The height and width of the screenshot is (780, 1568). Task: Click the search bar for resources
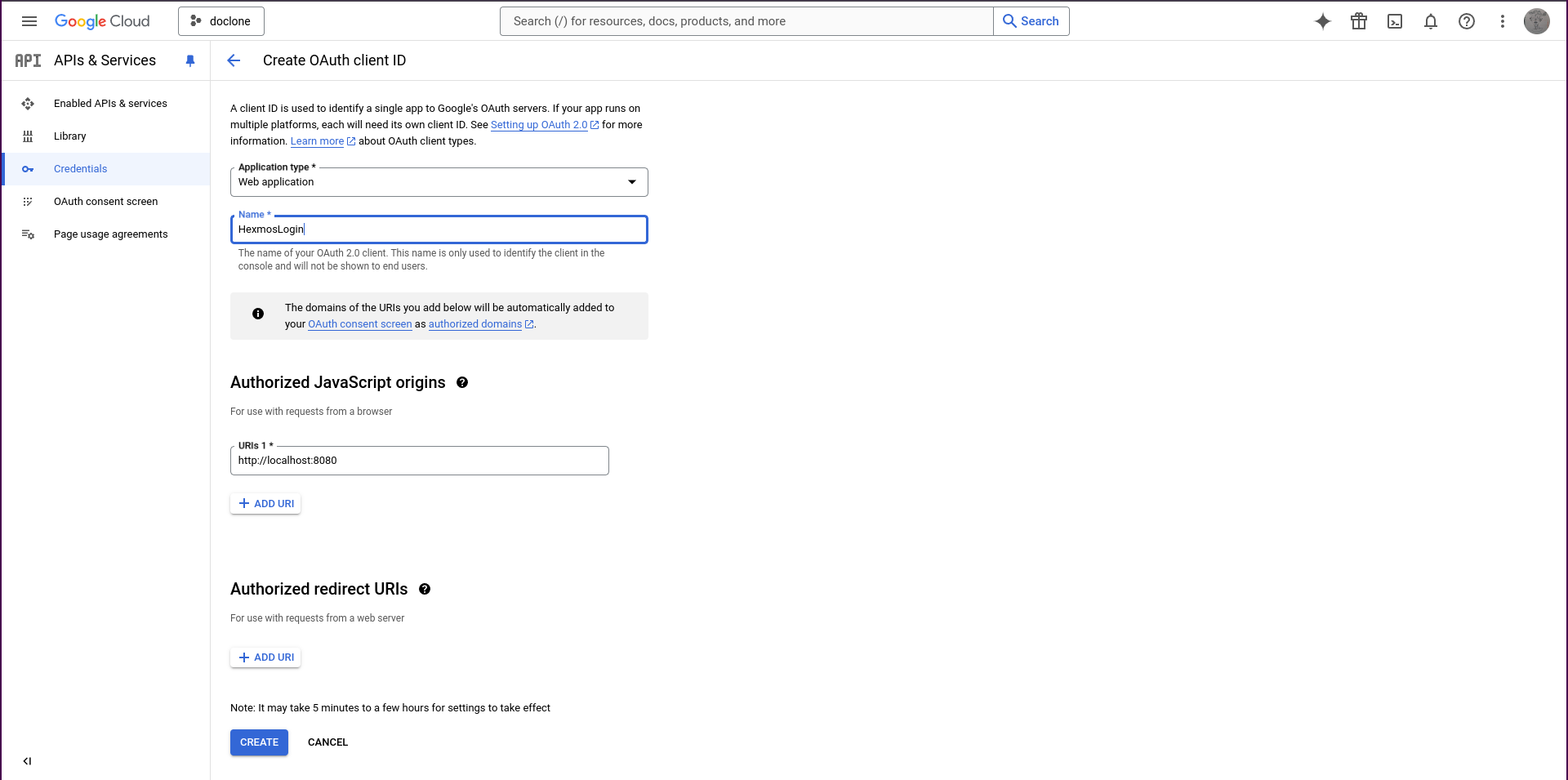point(746,21)
